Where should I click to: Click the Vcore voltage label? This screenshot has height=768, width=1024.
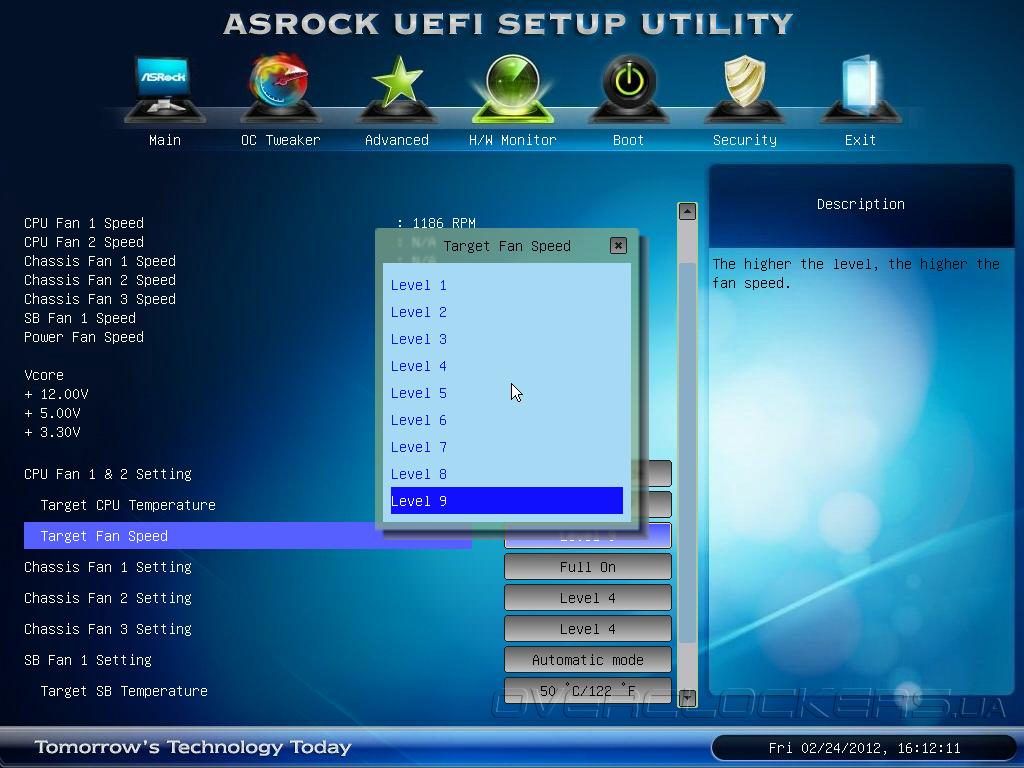coord(44,375)
